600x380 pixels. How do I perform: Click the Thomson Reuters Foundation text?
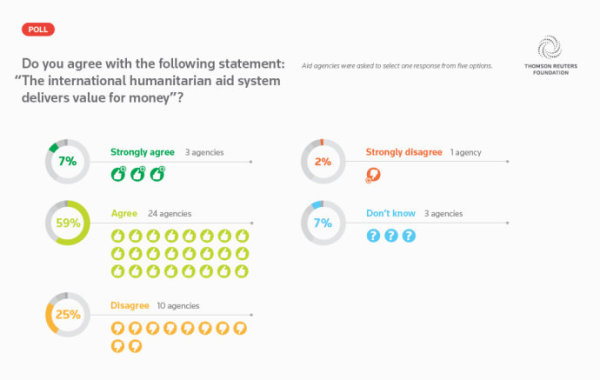tap(551, 69)
